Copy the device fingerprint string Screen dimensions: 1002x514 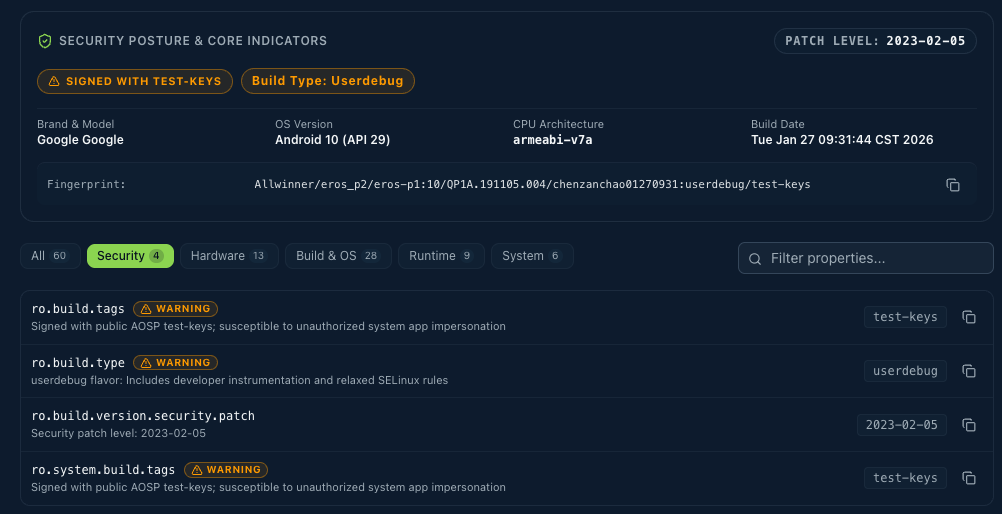[x=953, y=185]
